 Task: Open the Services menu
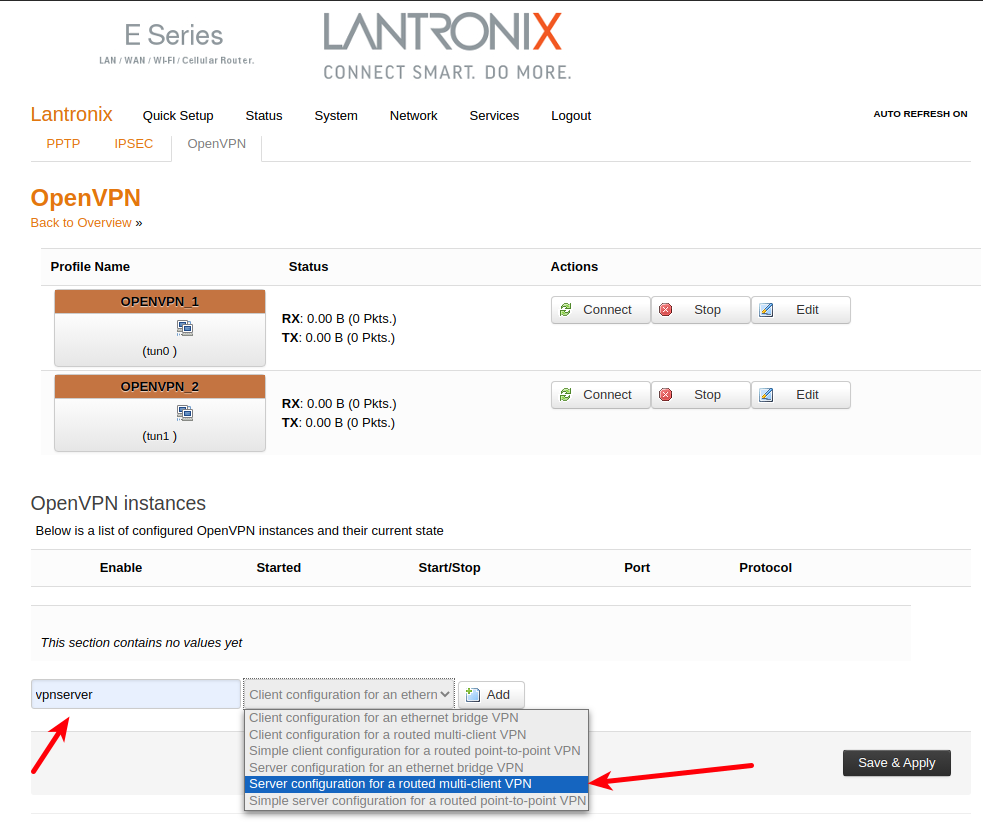tap(494, 116)
